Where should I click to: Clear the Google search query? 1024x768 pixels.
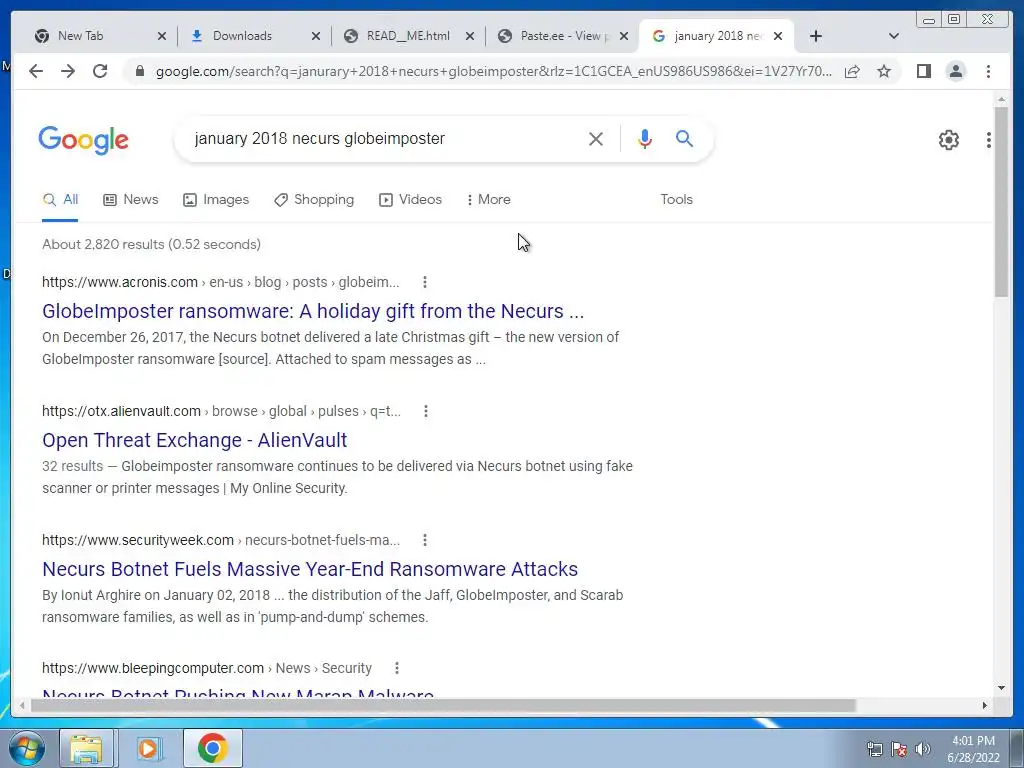[x=596, y=138]
